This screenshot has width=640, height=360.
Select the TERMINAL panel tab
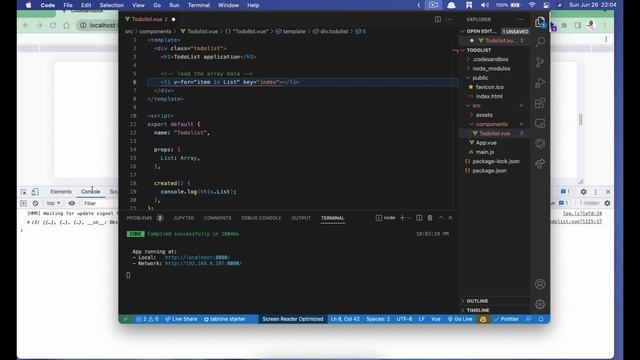pyautogui.click(x=333, y=218)
